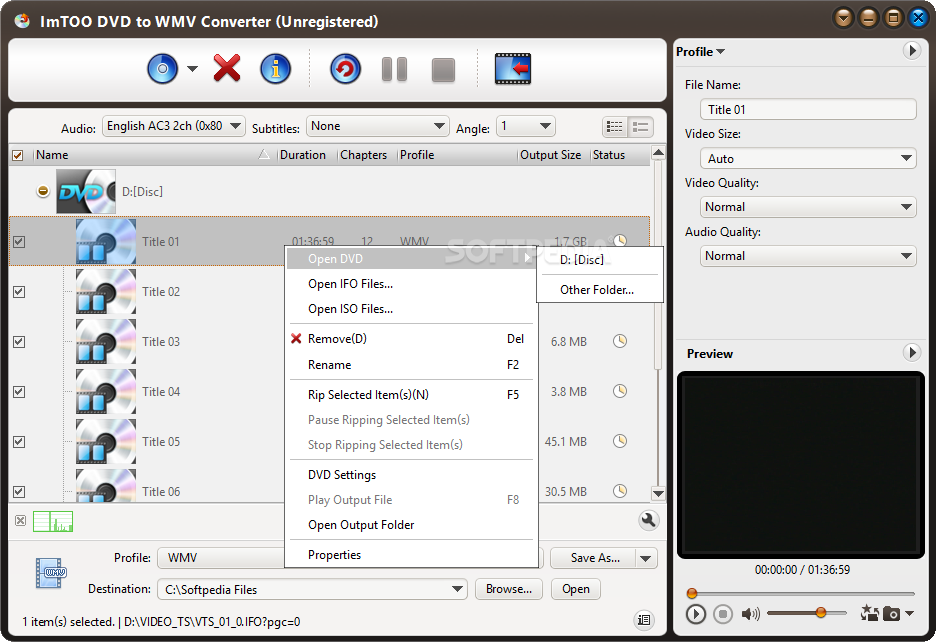The width and height of the screenshot is (936, 642).
Task: Open the Angle dropdown
Action: [x=525, y=126]
